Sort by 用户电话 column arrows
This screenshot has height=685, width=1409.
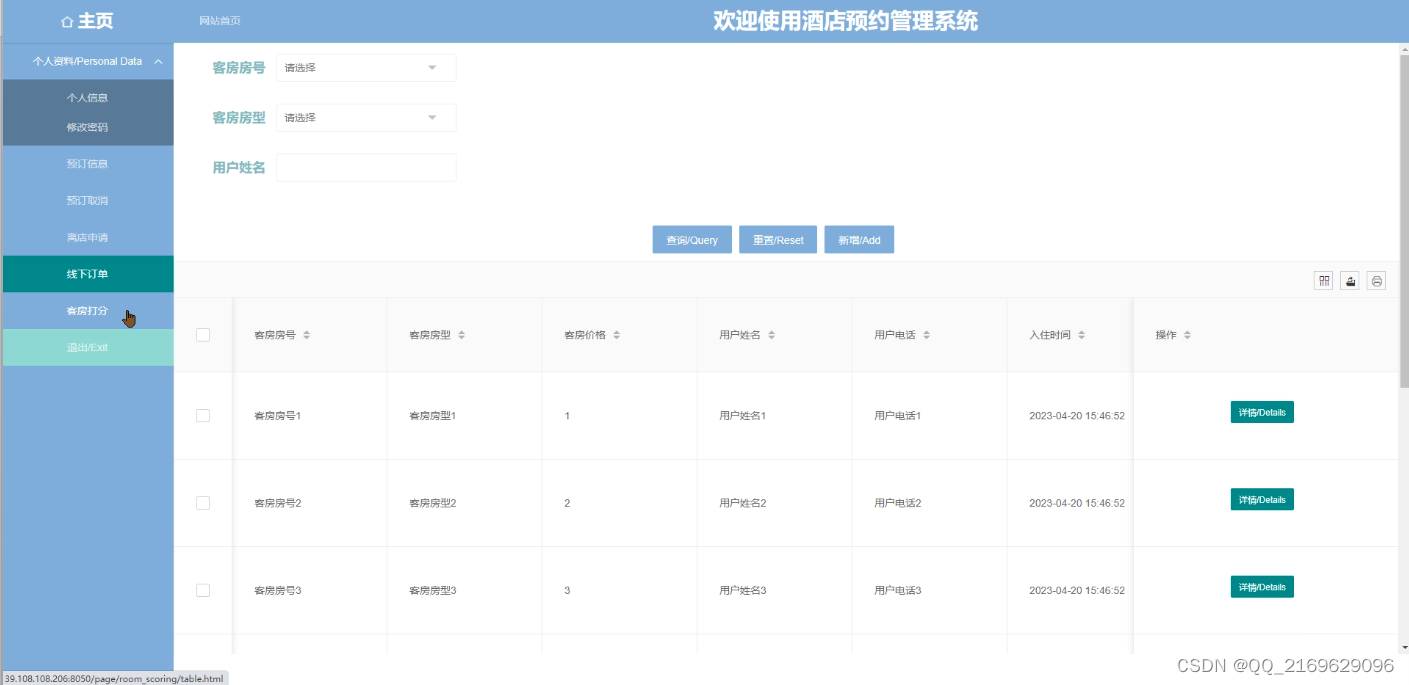[927, 335]
